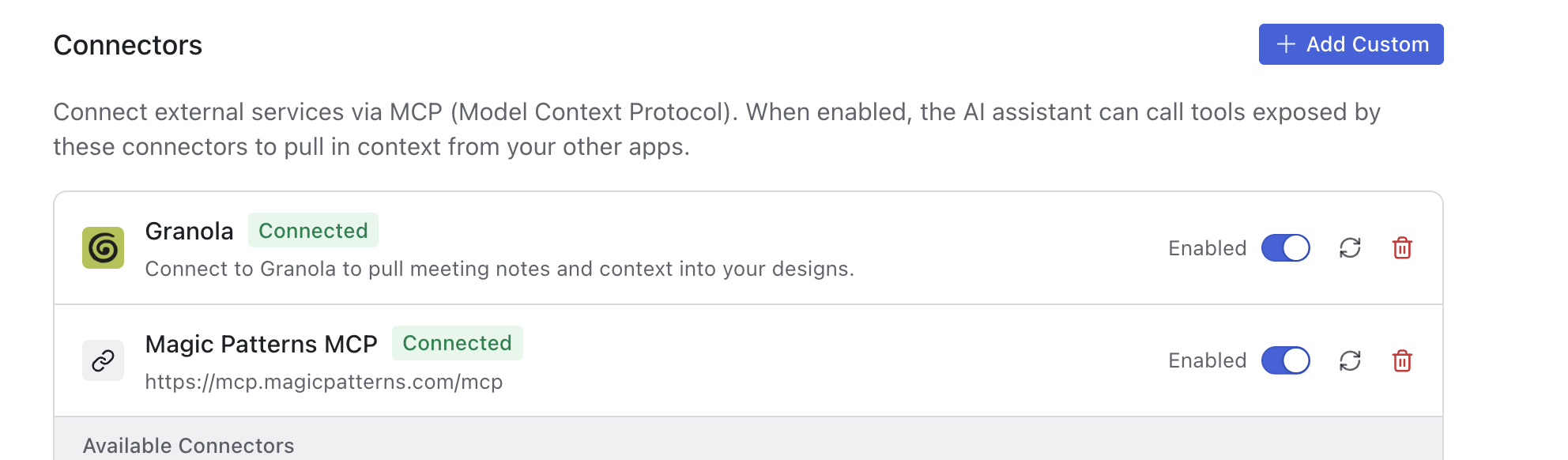Select the Magic Patterns MCP title
This screenshot has height=460, width=1568.
click(262, 345)
